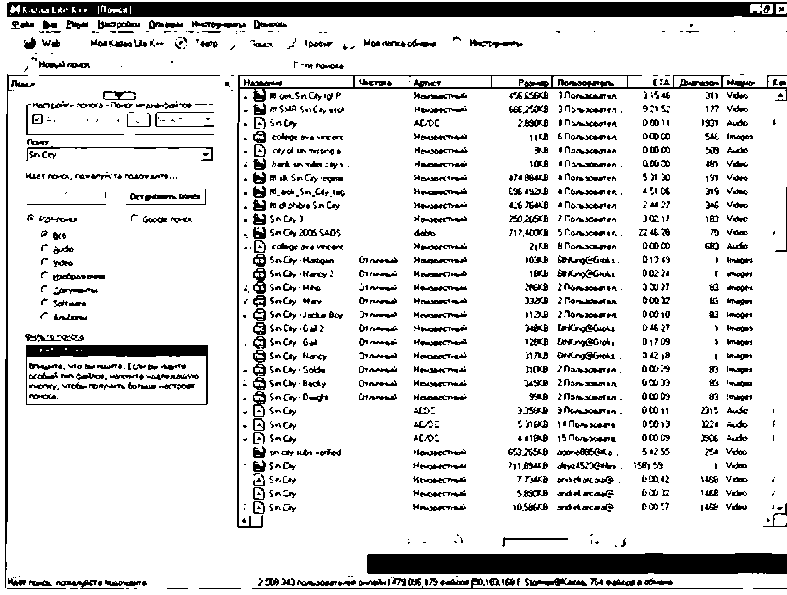Screen dimensions: 787x595
Task: Click image icon of 'Sin City - Marv'
Action: tap(259, 301)
